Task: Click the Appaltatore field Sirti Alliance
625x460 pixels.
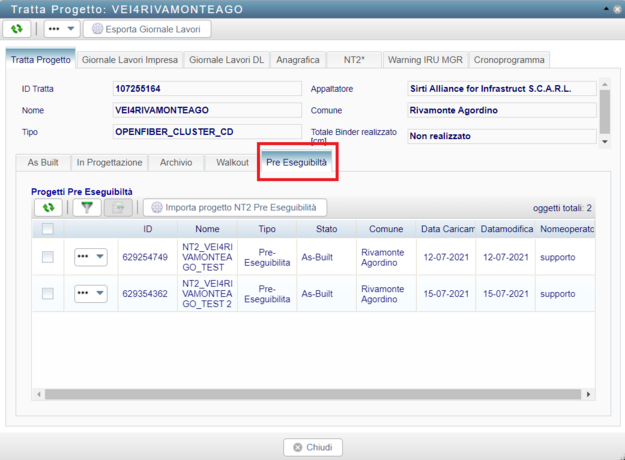Action: (502, 88)
